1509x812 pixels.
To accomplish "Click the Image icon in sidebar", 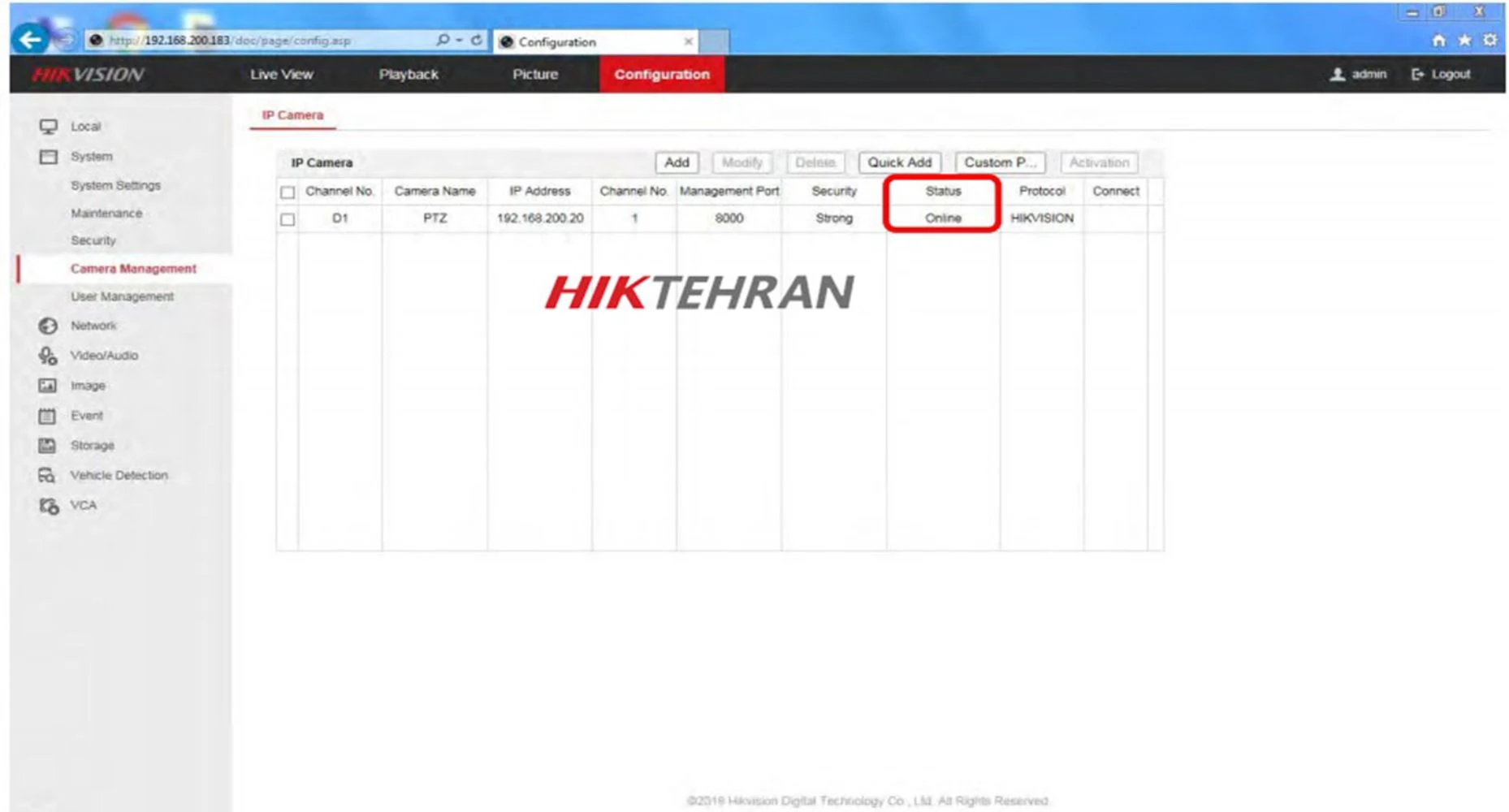I will pyautogui.click(x=48, y=386).
